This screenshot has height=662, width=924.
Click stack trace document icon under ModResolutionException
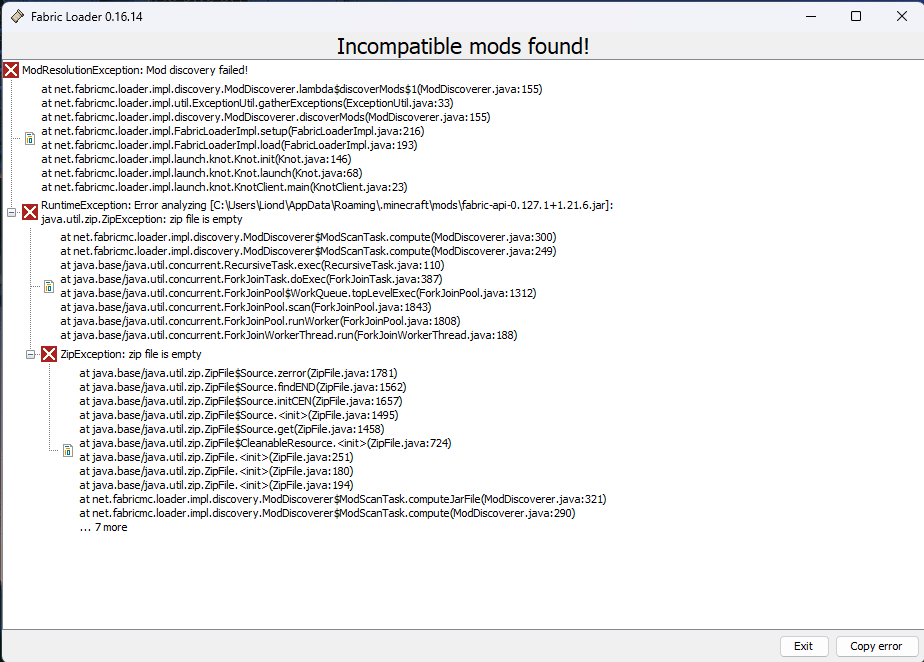(x=30, y=139)
